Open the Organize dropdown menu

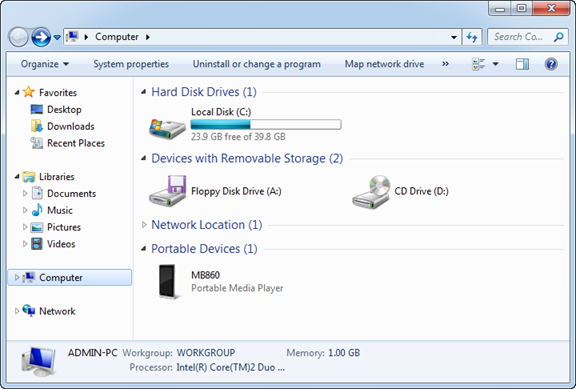44,64
